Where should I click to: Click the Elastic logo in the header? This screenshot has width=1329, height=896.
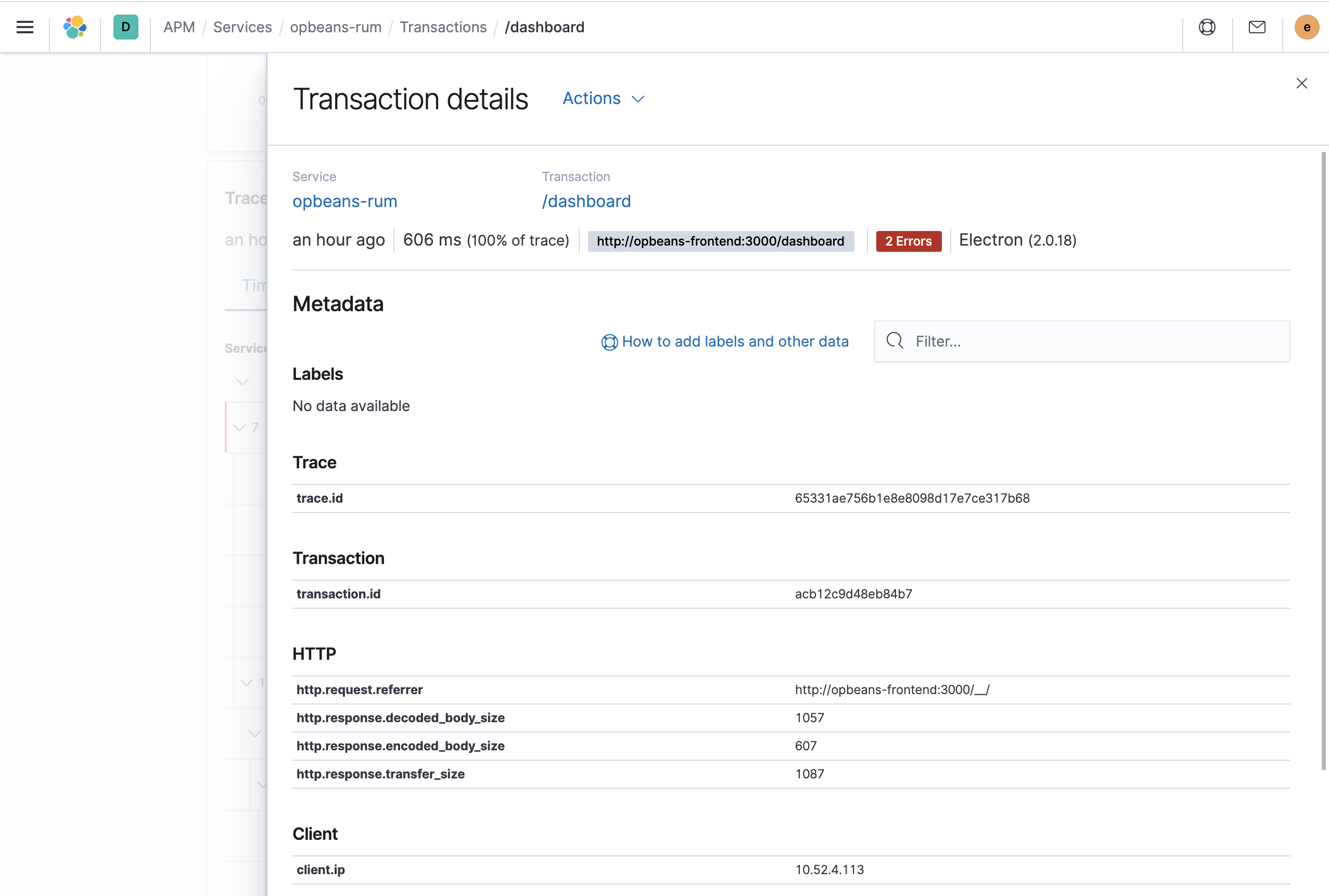[x=74, y=27]
